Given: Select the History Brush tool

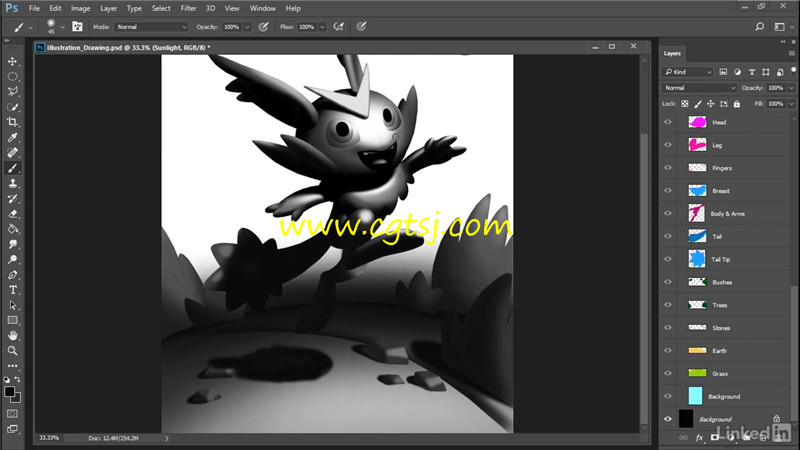Looking at the screenshot, I should click(12, 198).
